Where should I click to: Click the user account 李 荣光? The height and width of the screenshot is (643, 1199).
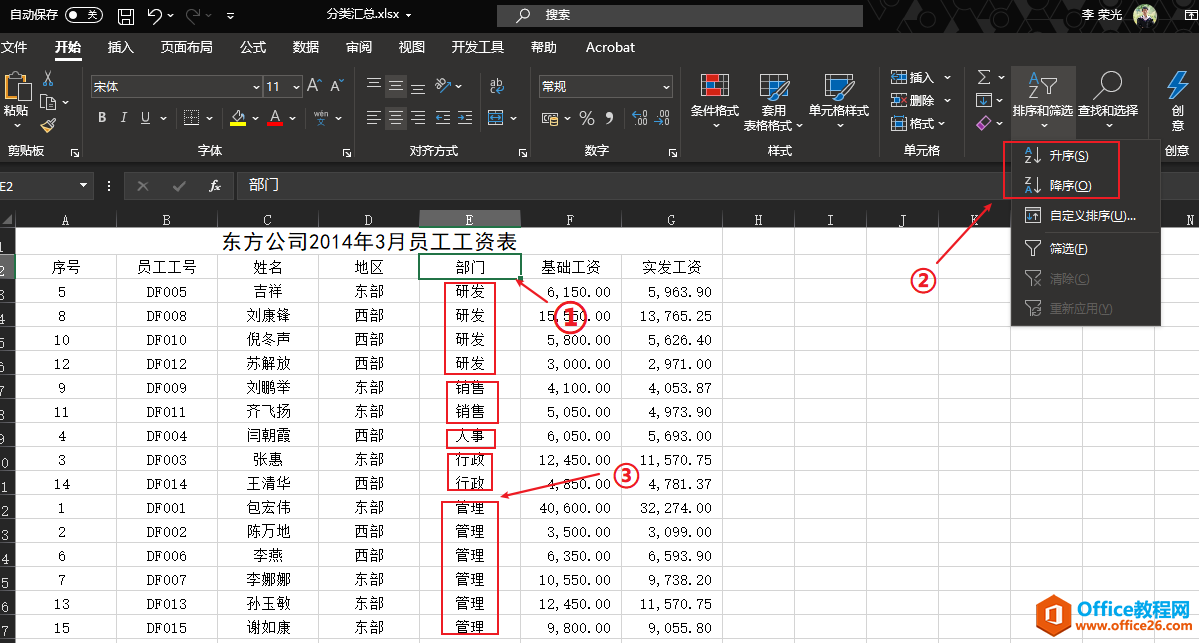click(x=1102, y=15)
